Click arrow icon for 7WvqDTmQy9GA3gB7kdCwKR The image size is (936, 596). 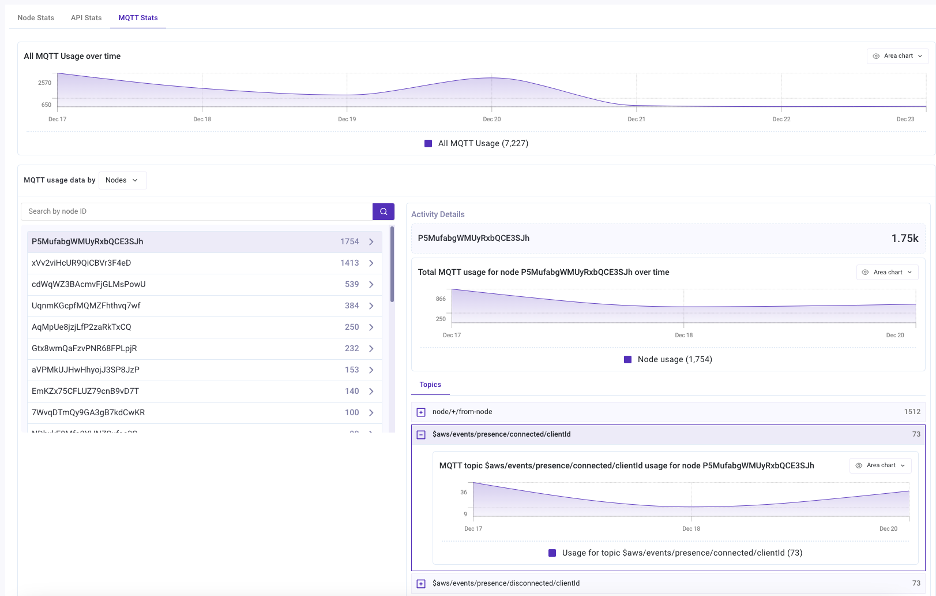click(371, 413)
